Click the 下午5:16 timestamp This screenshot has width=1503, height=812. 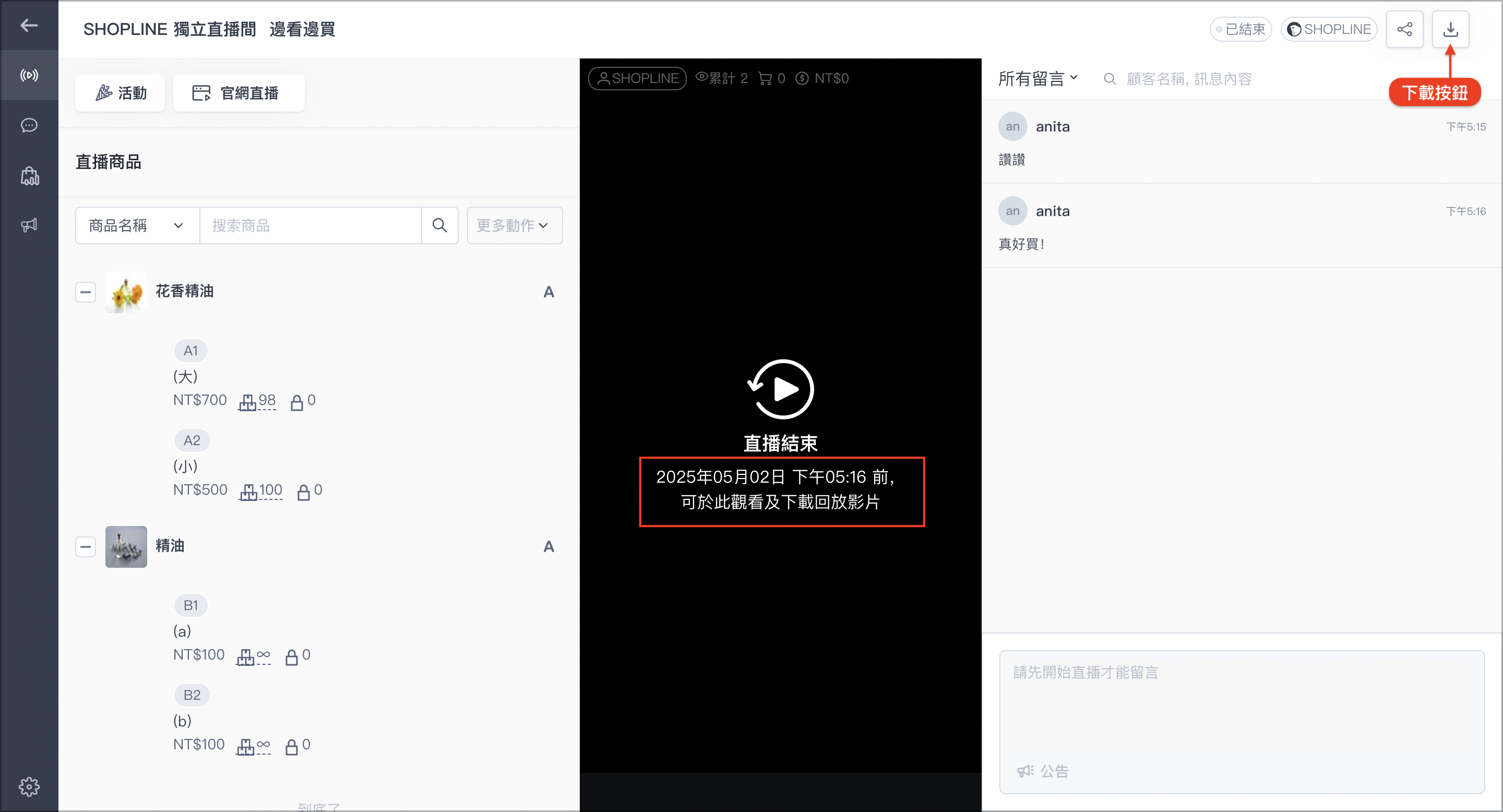pyautogui.click(x=1465, y=211)
